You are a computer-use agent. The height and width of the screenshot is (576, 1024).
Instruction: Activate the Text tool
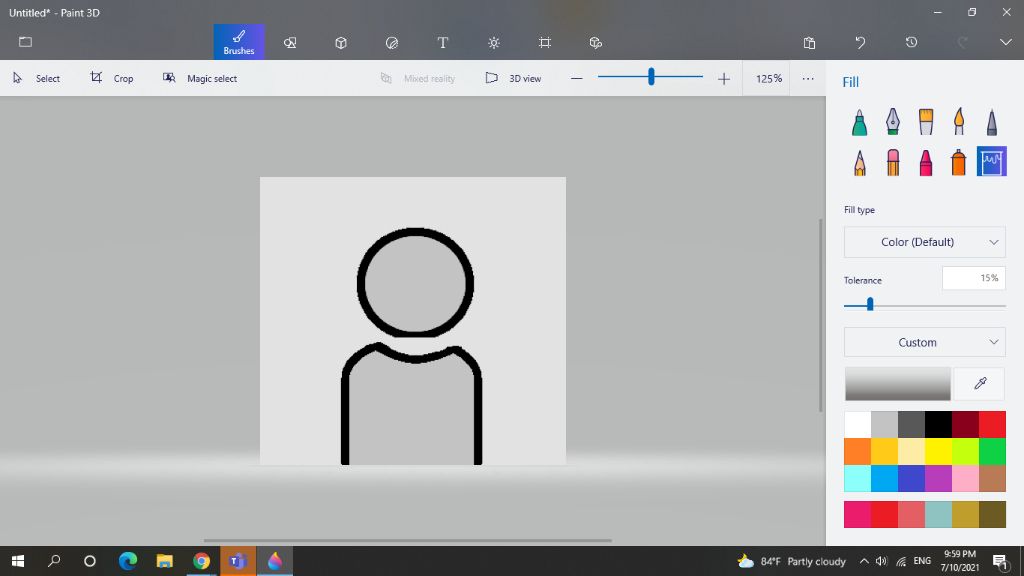442,42
